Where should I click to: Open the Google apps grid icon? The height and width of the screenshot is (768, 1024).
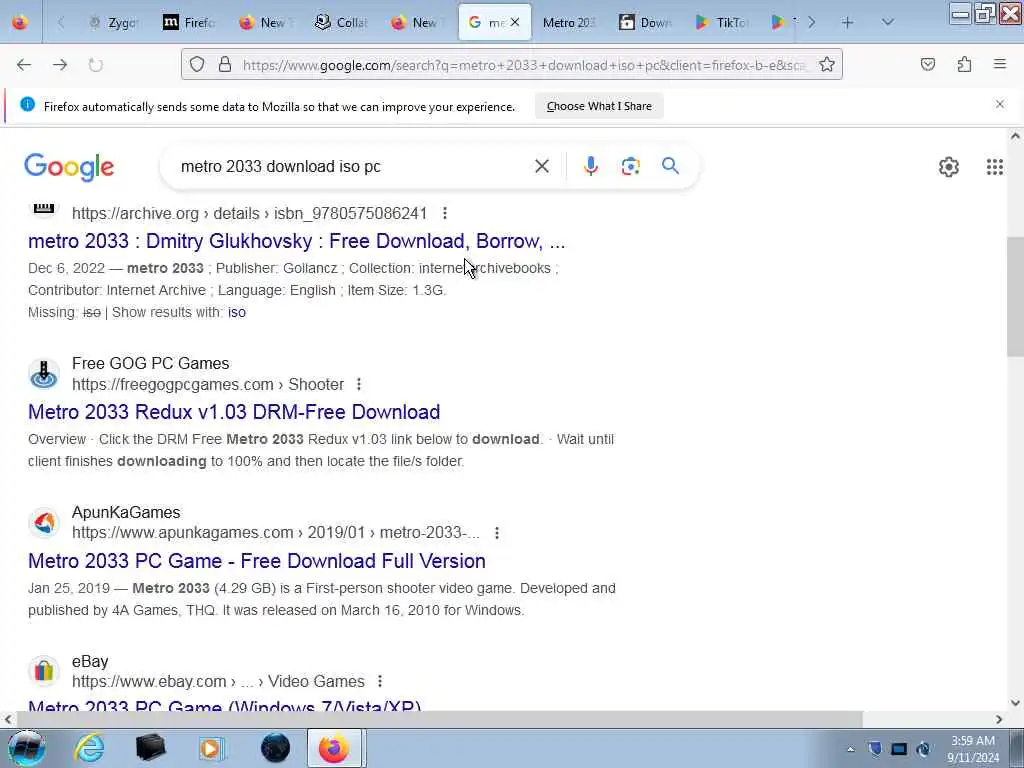tap(995, 167)
